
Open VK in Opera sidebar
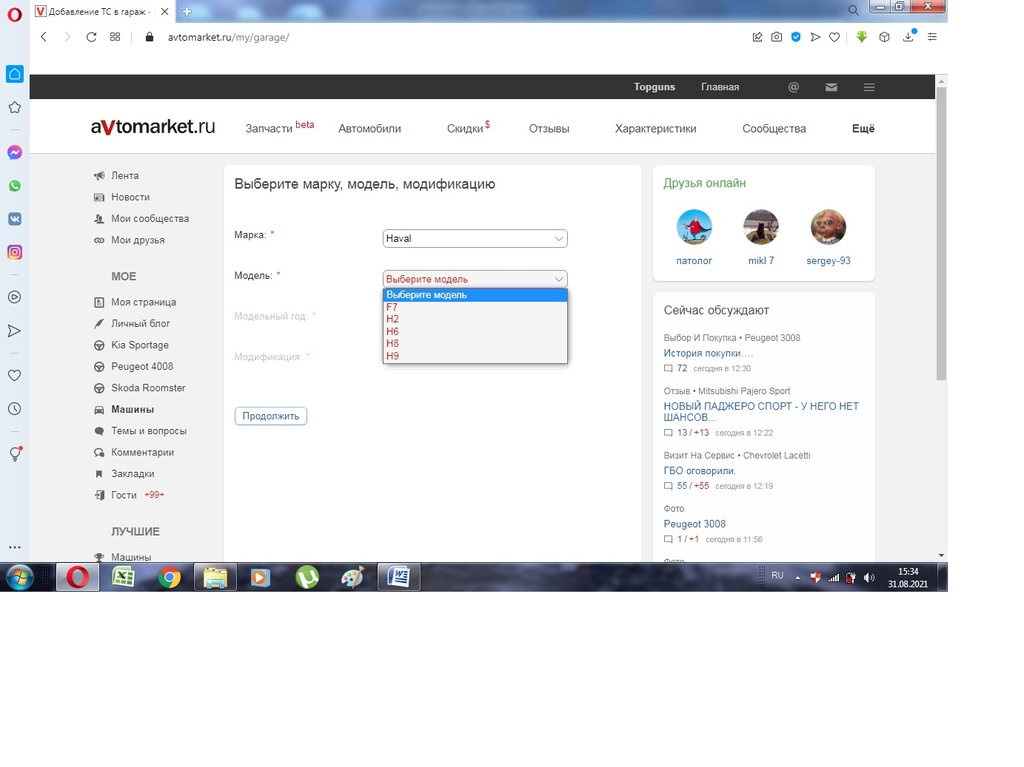click(14, 219)
